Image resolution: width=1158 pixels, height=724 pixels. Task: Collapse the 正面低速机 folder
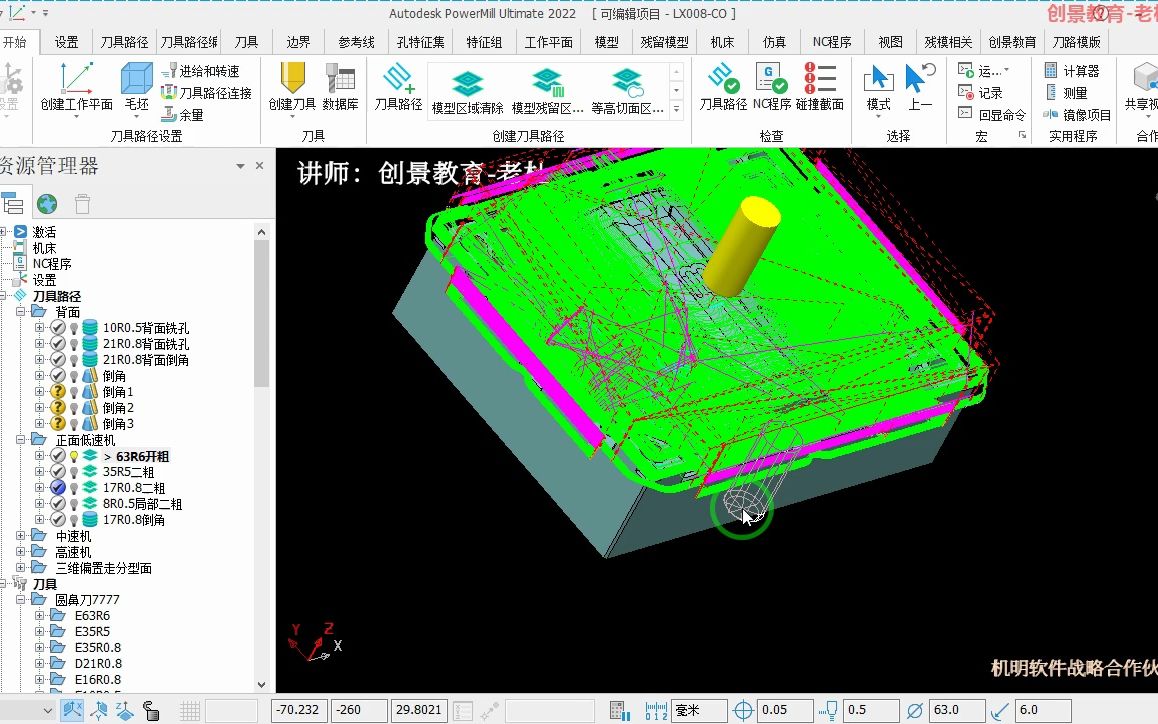pos(21,440)
